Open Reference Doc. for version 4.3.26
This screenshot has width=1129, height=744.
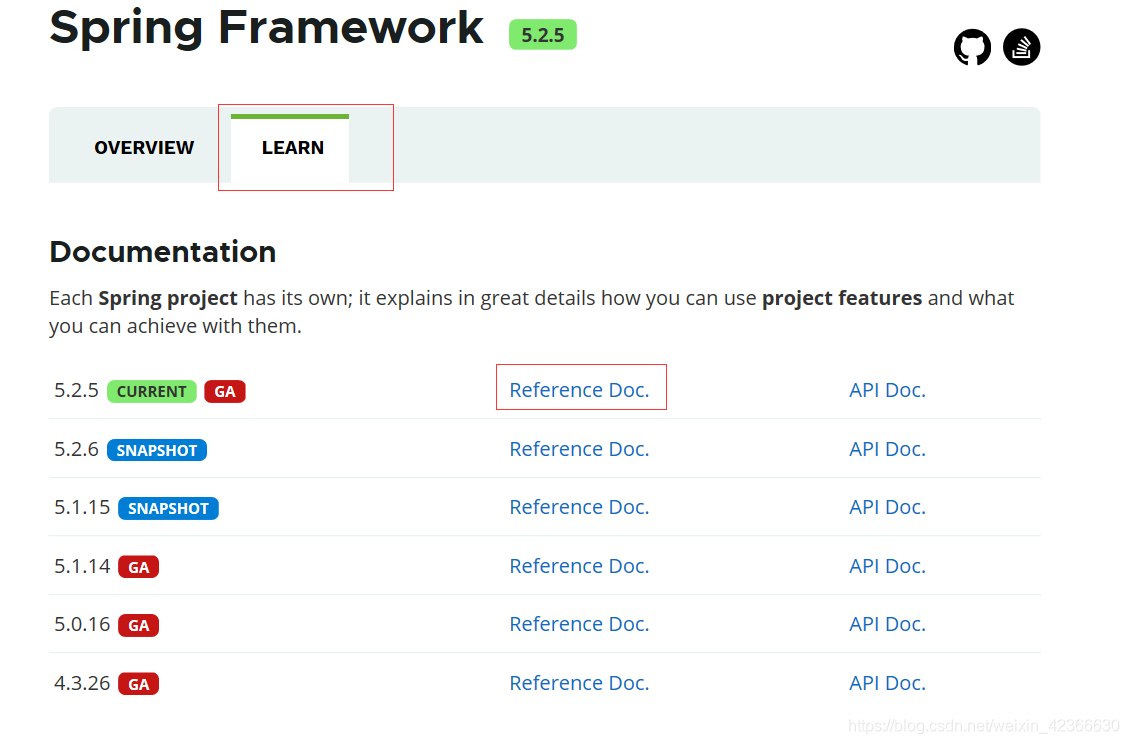click(x=580, y=683)
